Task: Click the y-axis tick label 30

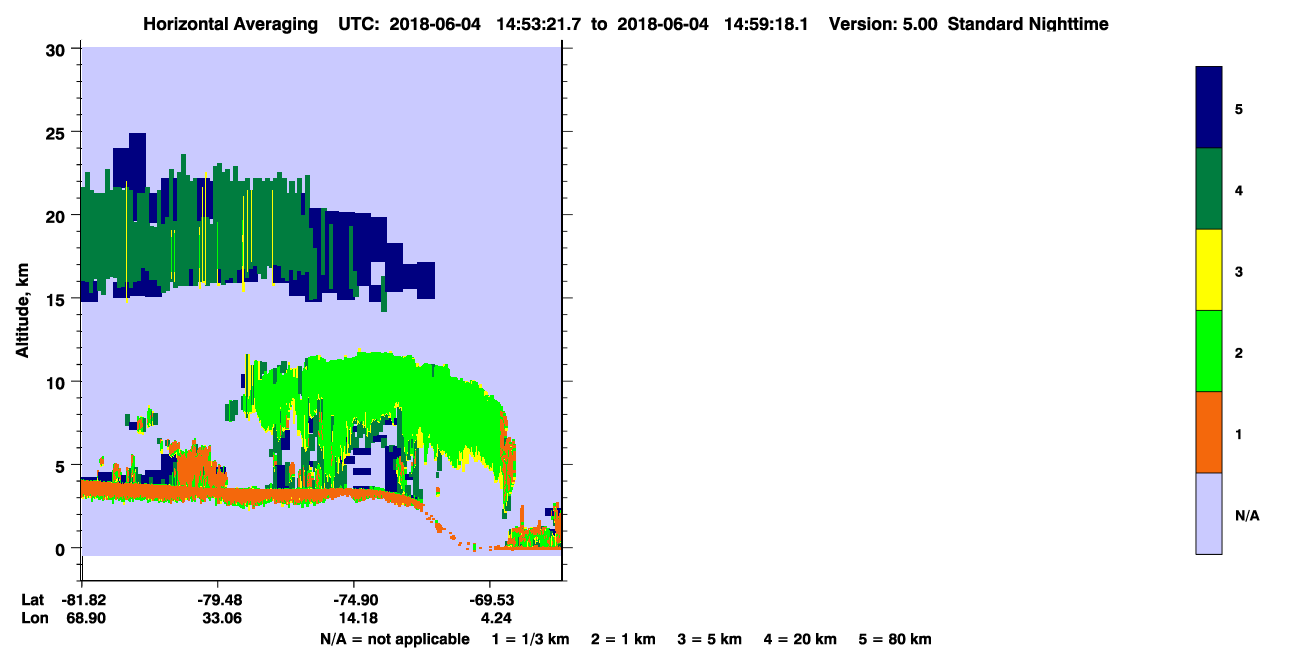Action: (x=58, y=49)
